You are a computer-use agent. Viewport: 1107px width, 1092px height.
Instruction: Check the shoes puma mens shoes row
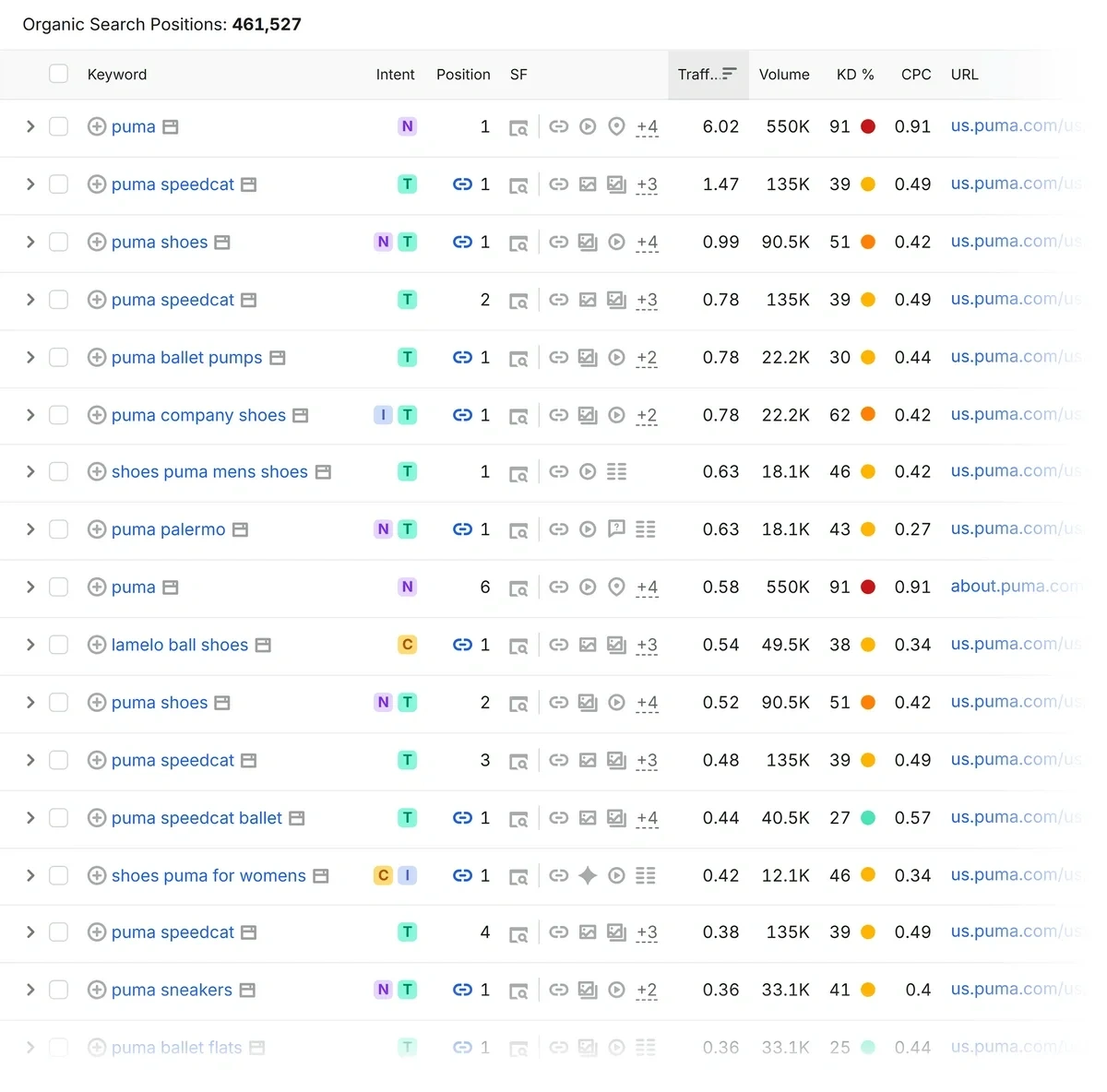click(59, 471)
